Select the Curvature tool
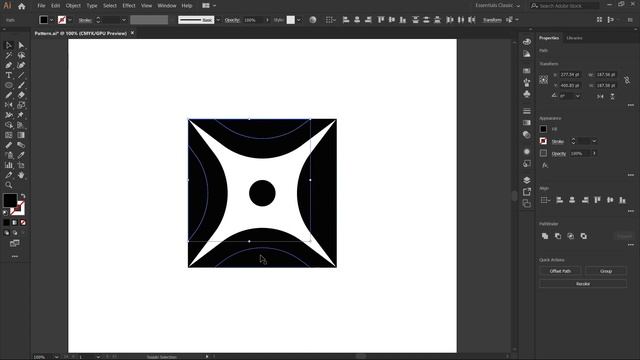The image size is (640, 360). coord(21,65)
